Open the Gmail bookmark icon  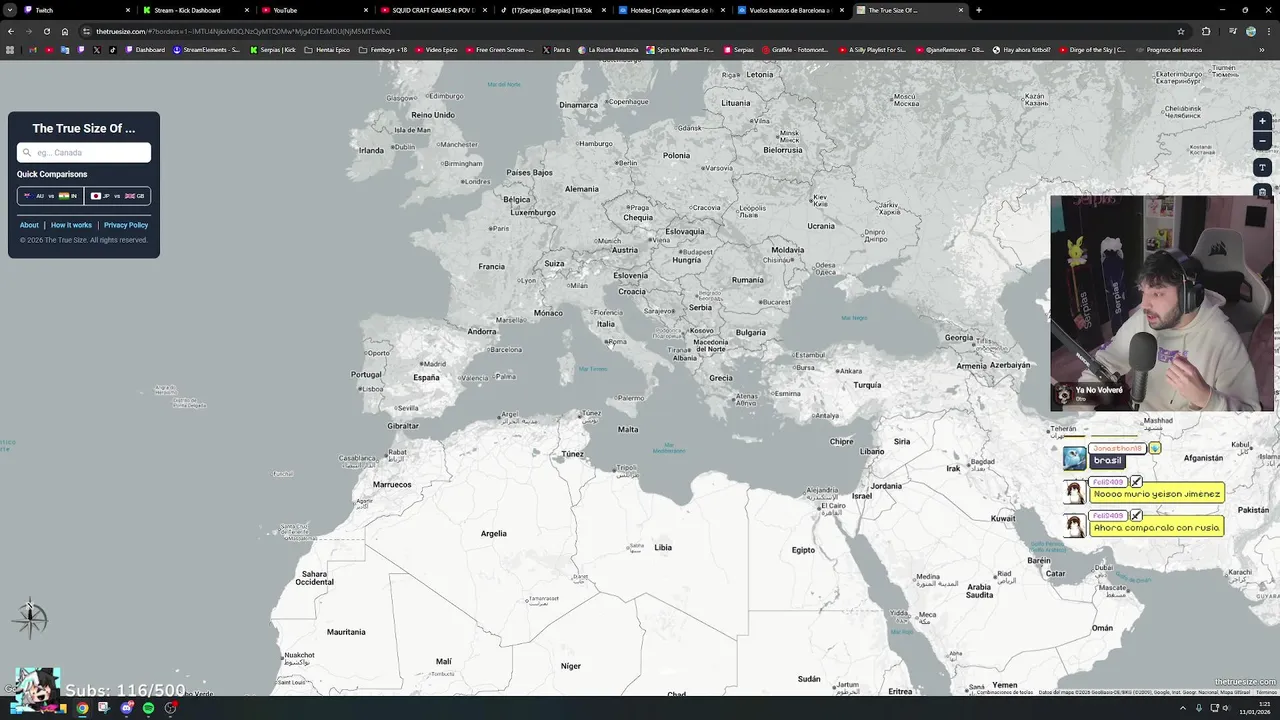[x=33, y=50]
